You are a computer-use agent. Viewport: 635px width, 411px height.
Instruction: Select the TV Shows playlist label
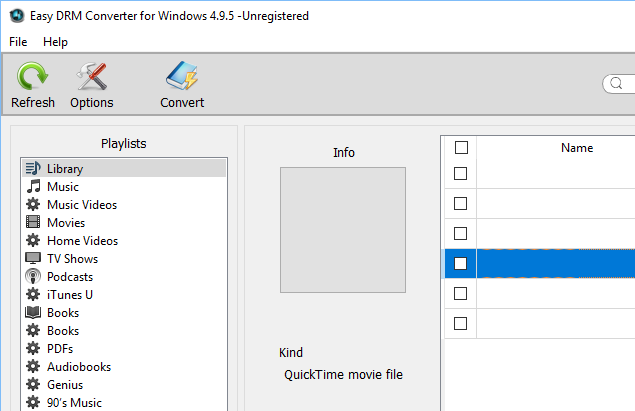(x=72, y=259)
